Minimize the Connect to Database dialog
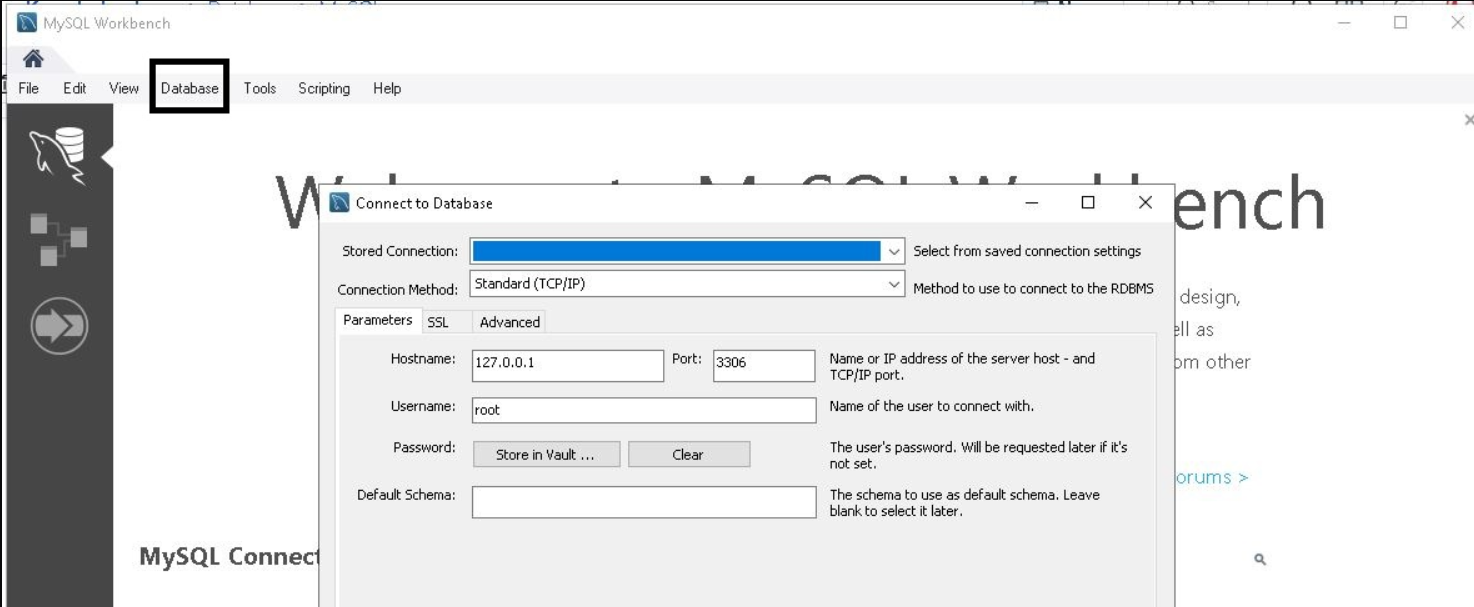The height and width of the screenshot is (607, 1474). pyautogui.click(x=1032, y=202)
